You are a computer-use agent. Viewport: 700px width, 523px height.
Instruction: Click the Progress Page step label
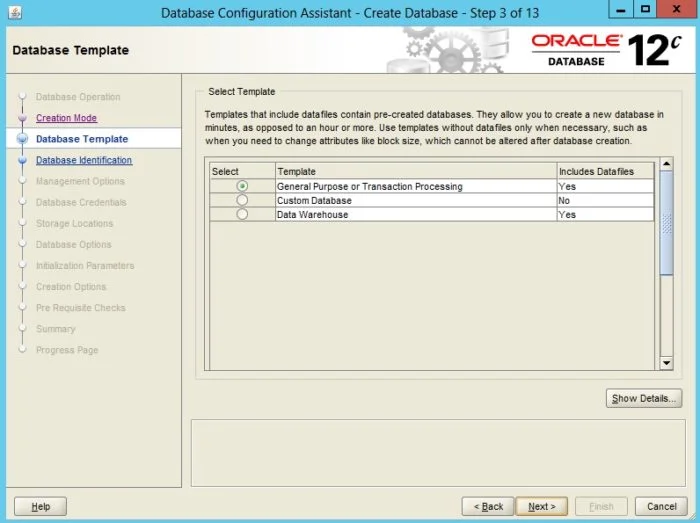[67, 350]
